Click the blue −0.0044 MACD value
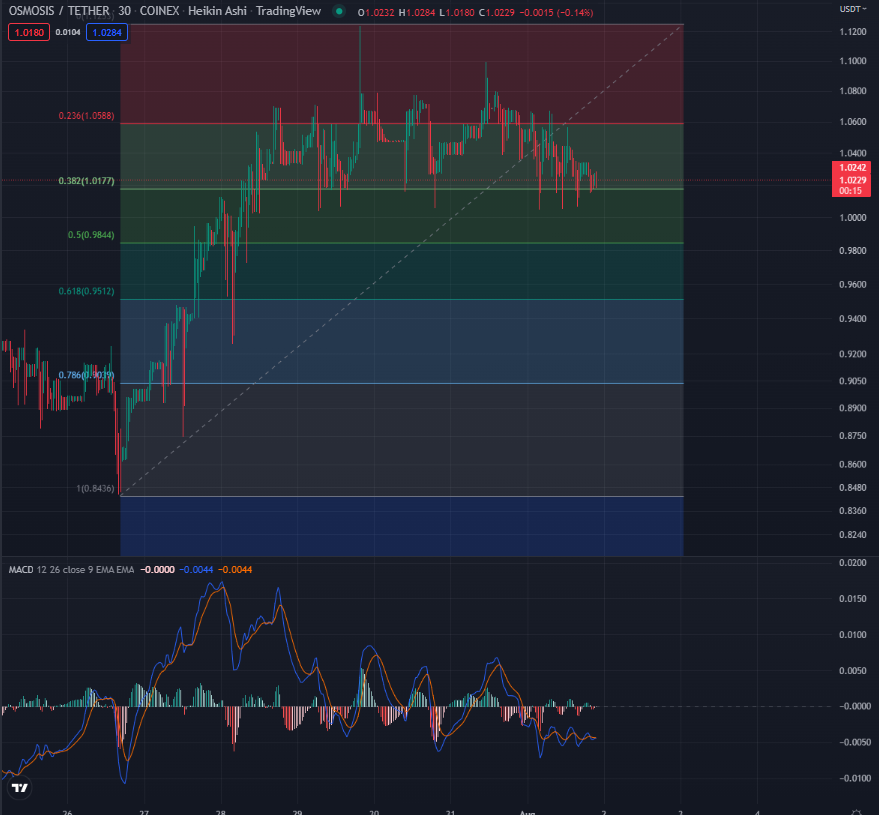The height and width of the screenshot is (815, 879). pos(196,569)
